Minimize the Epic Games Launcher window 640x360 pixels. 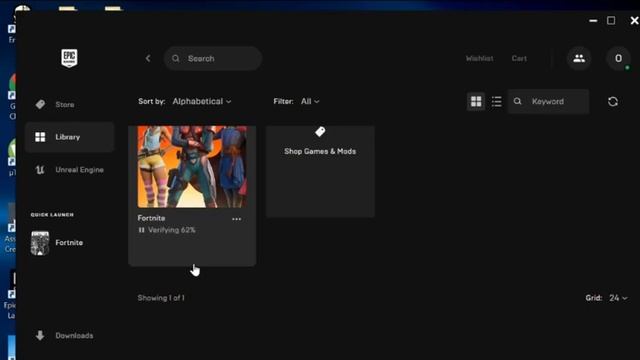[x=593, y=20]
